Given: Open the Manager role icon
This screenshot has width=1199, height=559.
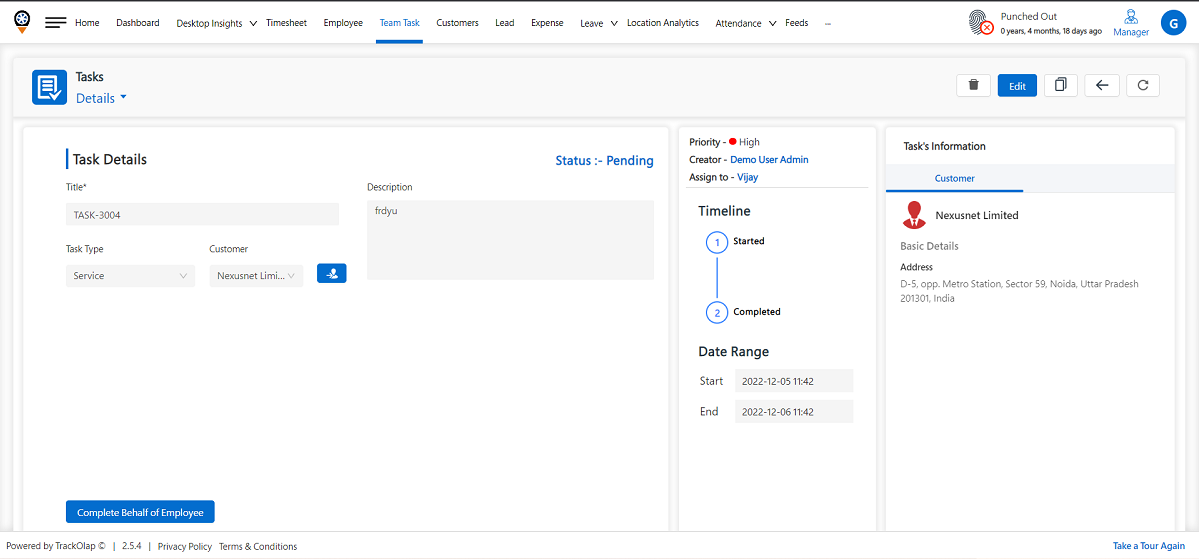Looking at the screenshot, I should [1131, 23].
